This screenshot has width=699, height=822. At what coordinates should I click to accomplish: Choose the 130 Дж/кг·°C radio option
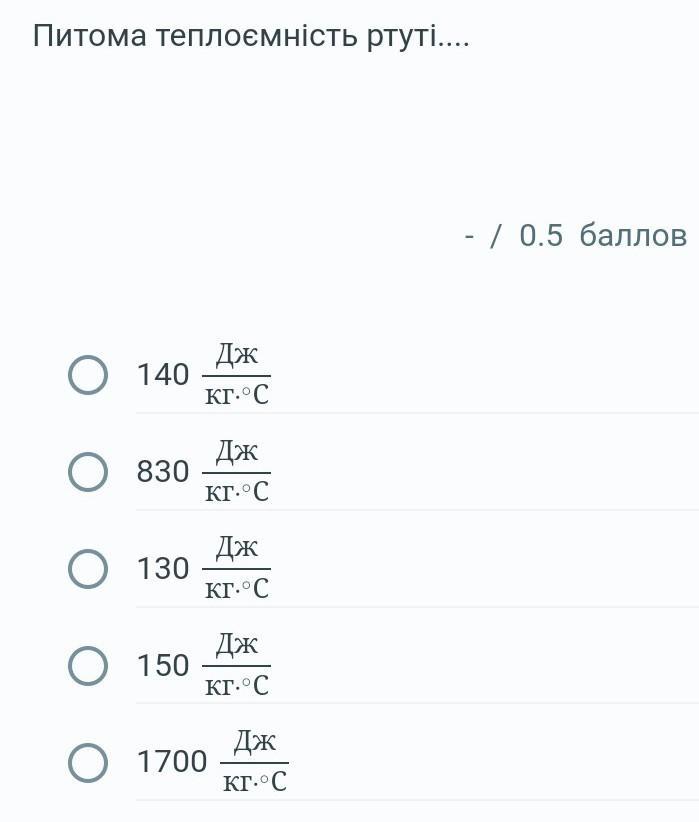[88, 569]
